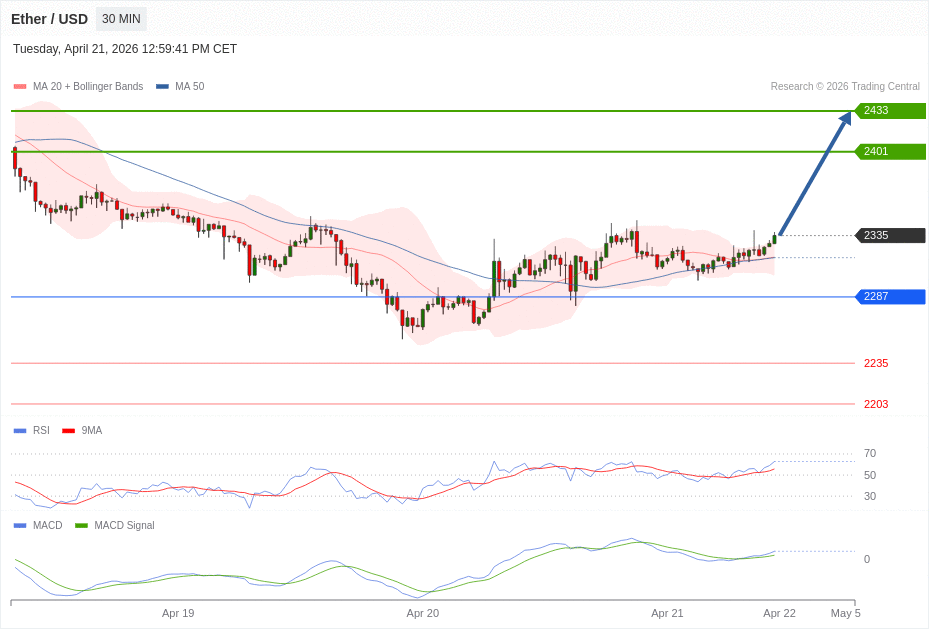Toggle the MA 50 legend entry

pos(180,87)
